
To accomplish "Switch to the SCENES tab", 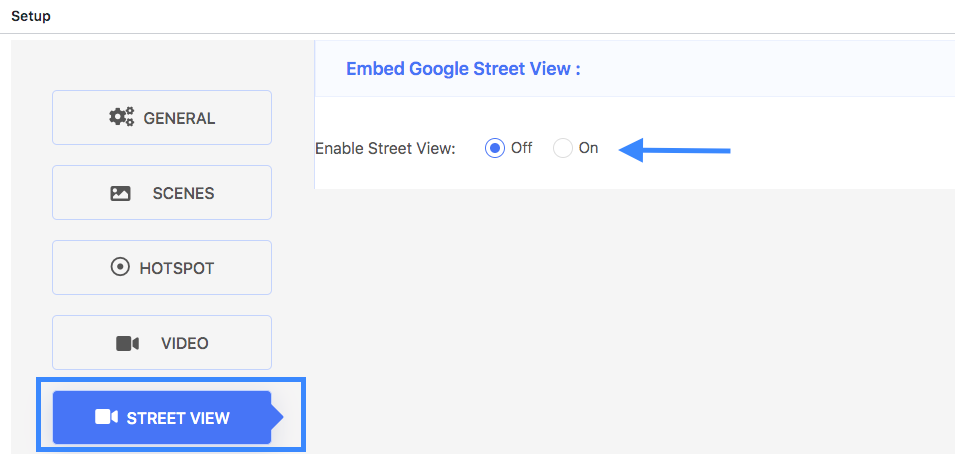I will pos(162,193).
